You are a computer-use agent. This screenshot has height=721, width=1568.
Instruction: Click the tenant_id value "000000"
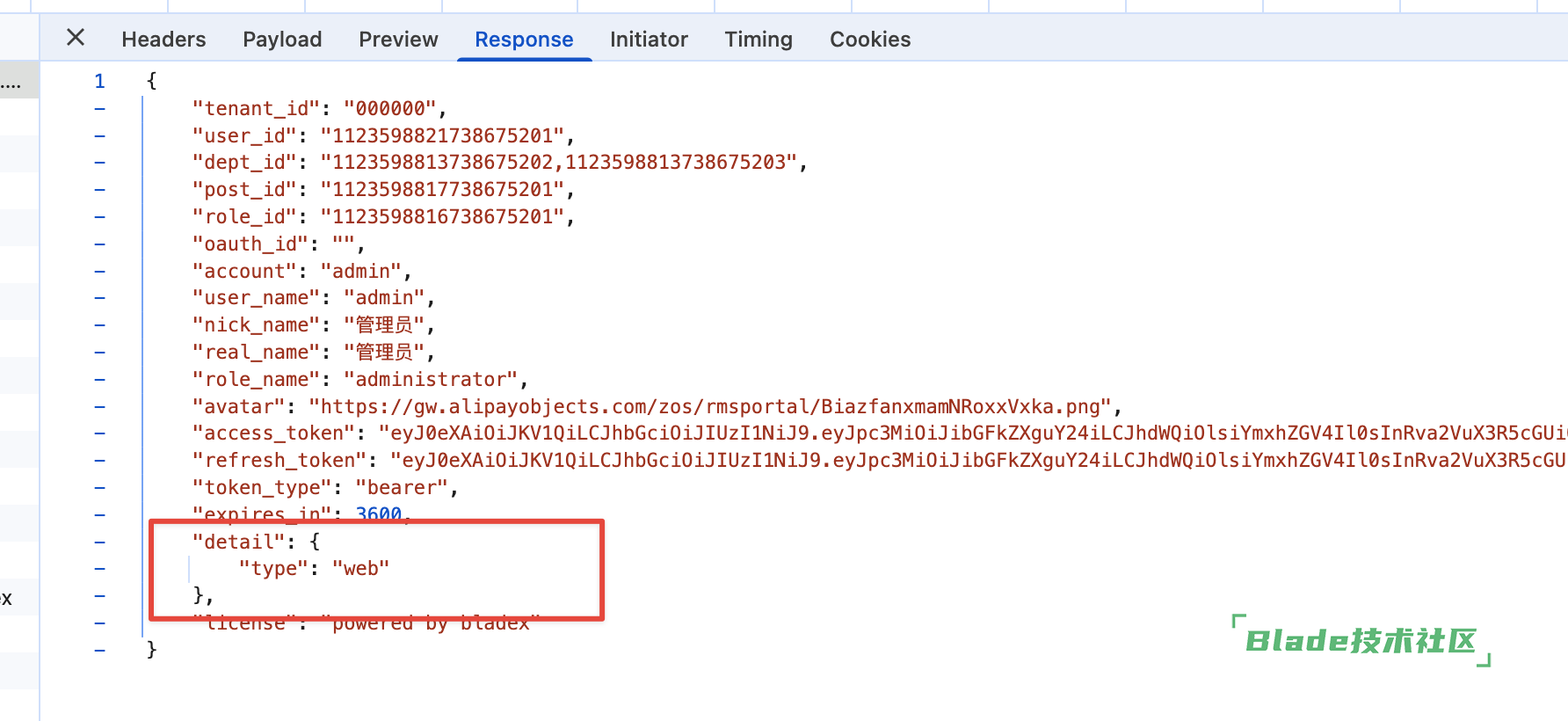pos(390,109)
